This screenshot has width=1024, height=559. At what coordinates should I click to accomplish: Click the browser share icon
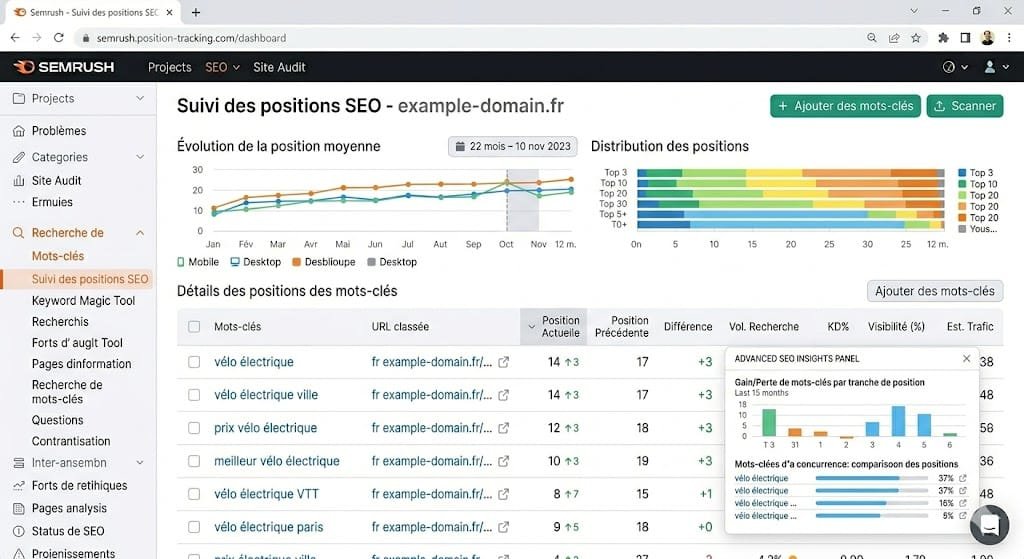tap(894, 38)
